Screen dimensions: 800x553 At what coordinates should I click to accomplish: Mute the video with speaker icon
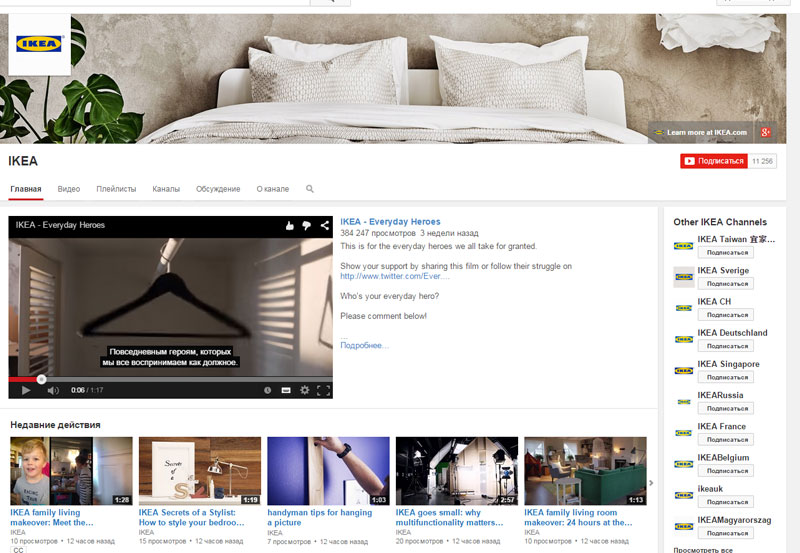click(53, 390)
